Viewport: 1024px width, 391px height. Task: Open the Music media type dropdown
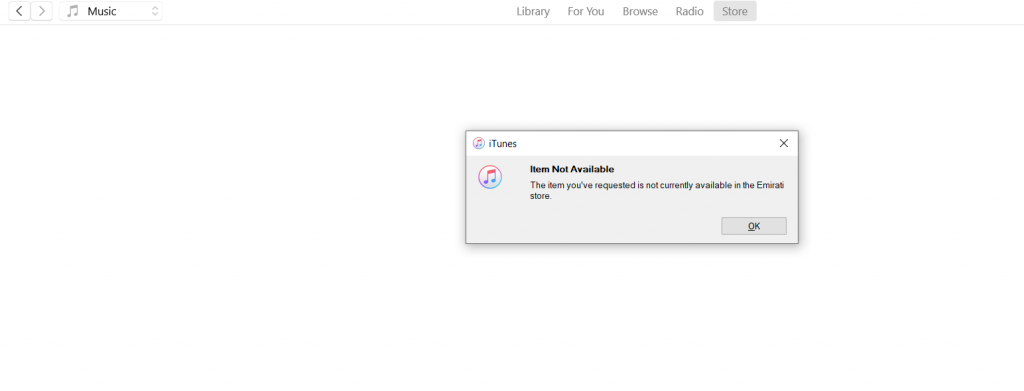111,11
